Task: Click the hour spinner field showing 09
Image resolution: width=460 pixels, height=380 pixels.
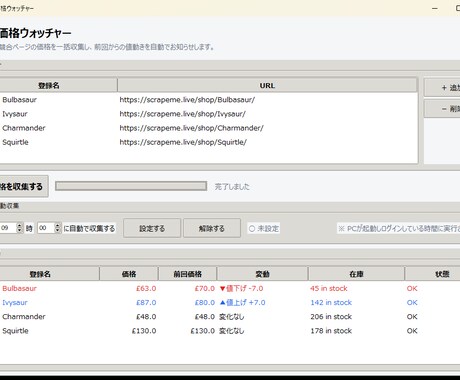Action: (11, 228)
